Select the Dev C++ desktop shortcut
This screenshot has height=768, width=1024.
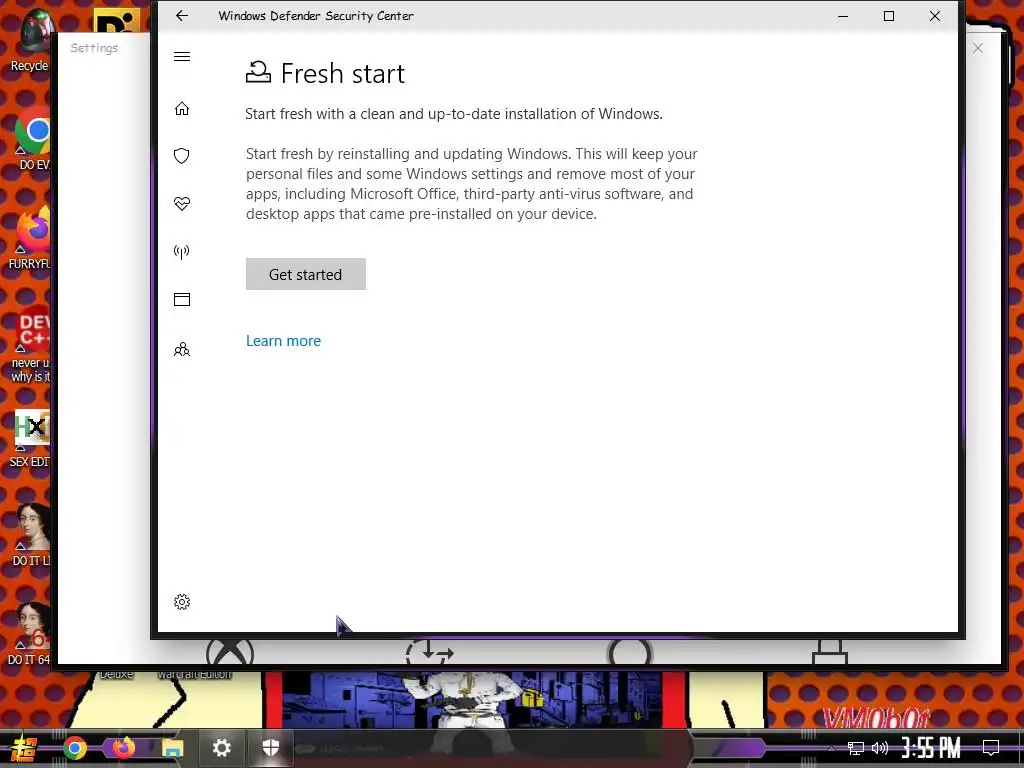[x=31, y=345]
